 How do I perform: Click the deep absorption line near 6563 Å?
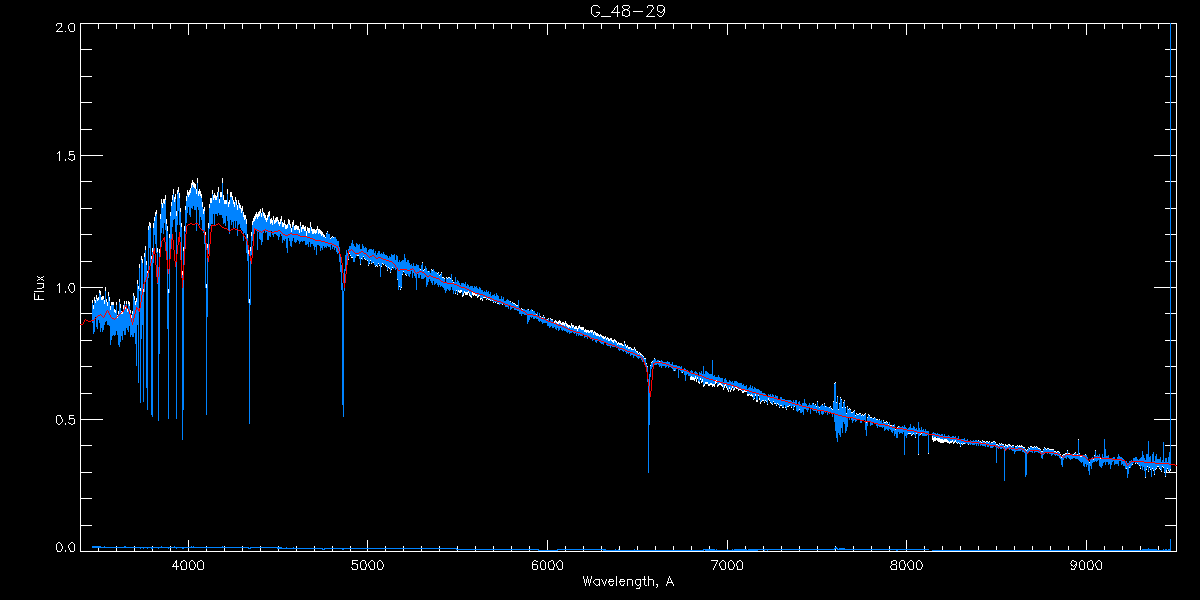649,415
